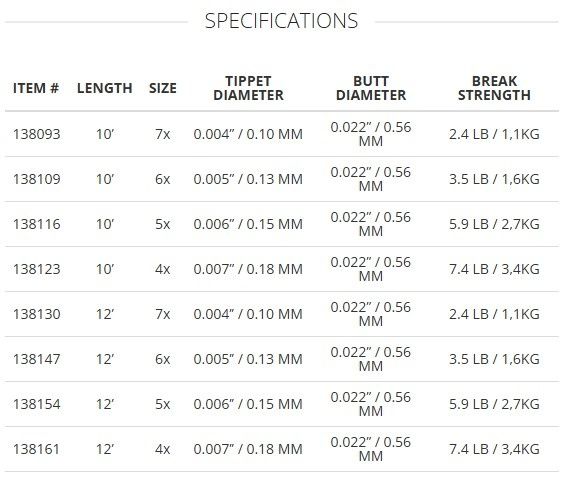Viewport: 565px width, 496px height.
Task: Click item number 138130
Action: (36, 314)
